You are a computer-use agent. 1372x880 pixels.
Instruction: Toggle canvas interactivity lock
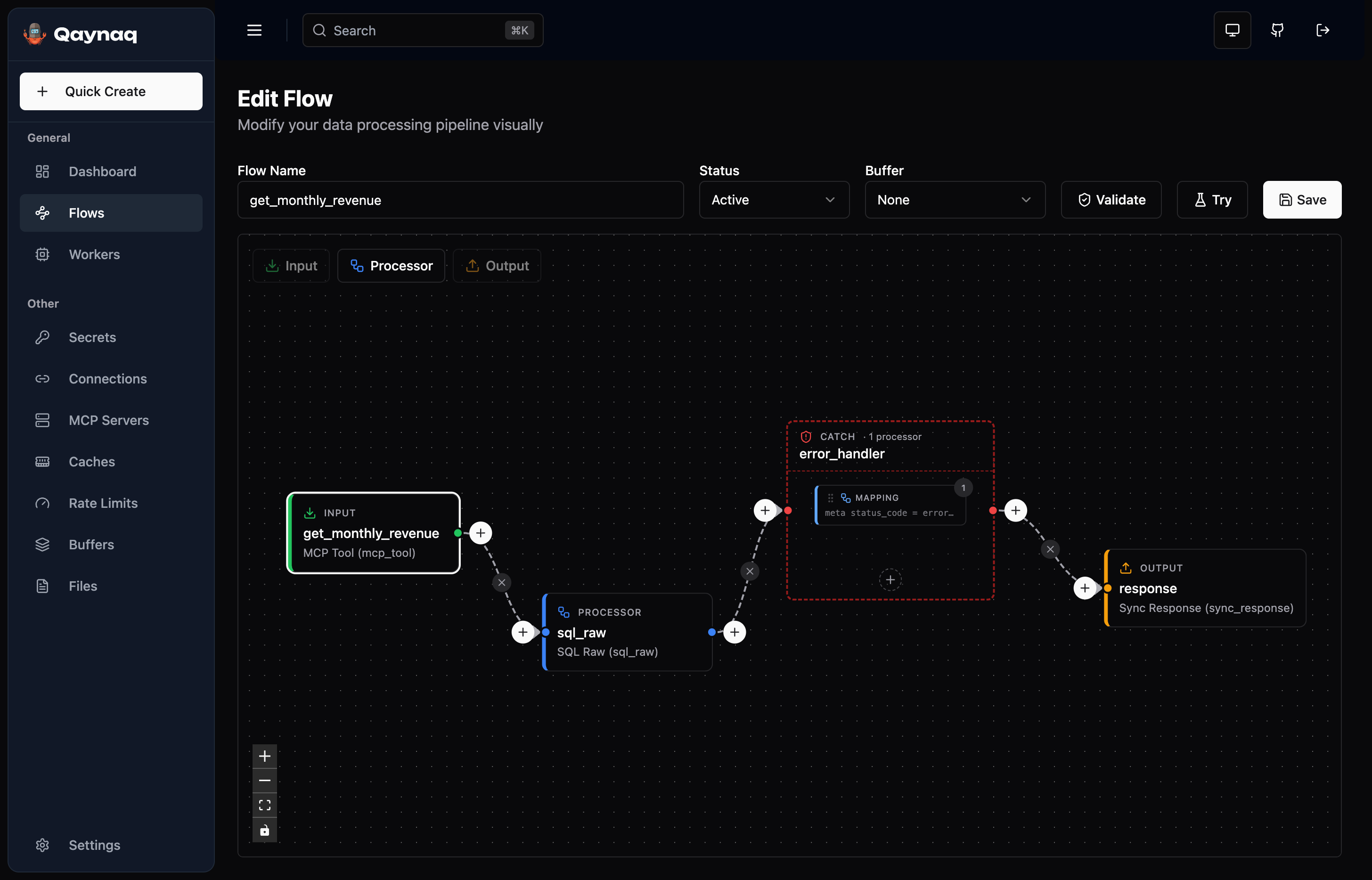[x=265, y=830]
